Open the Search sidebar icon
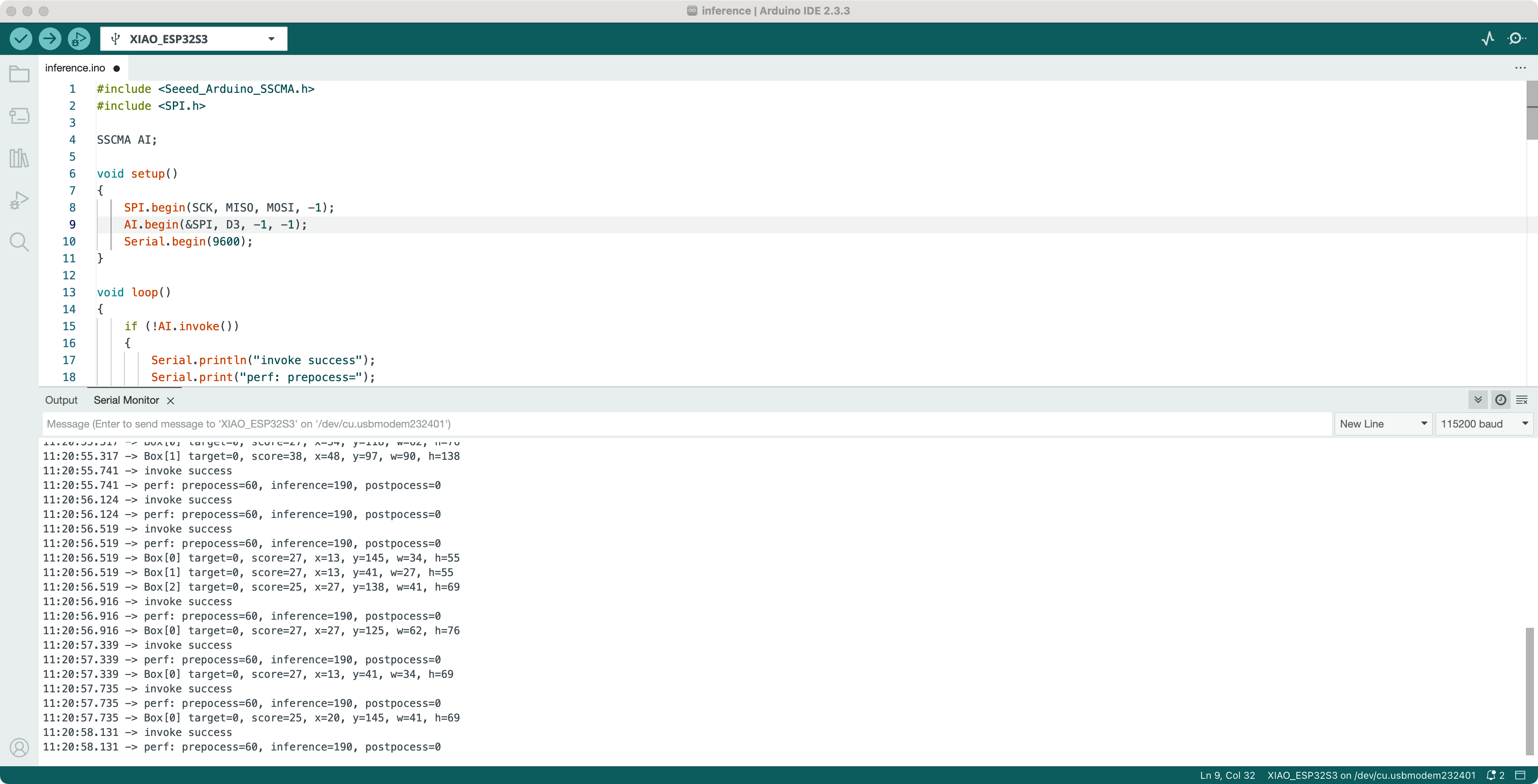This screenshot has width=1538, height=784. 19,242
